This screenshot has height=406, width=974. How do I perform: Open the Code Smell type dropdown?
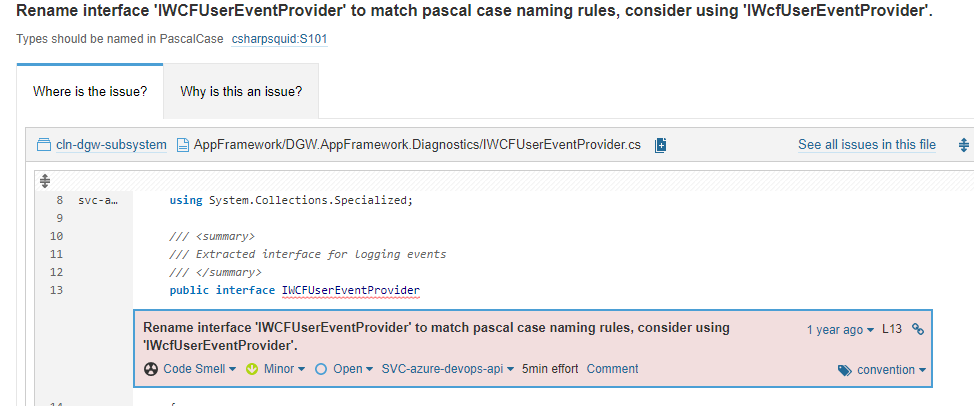point(199,369)
